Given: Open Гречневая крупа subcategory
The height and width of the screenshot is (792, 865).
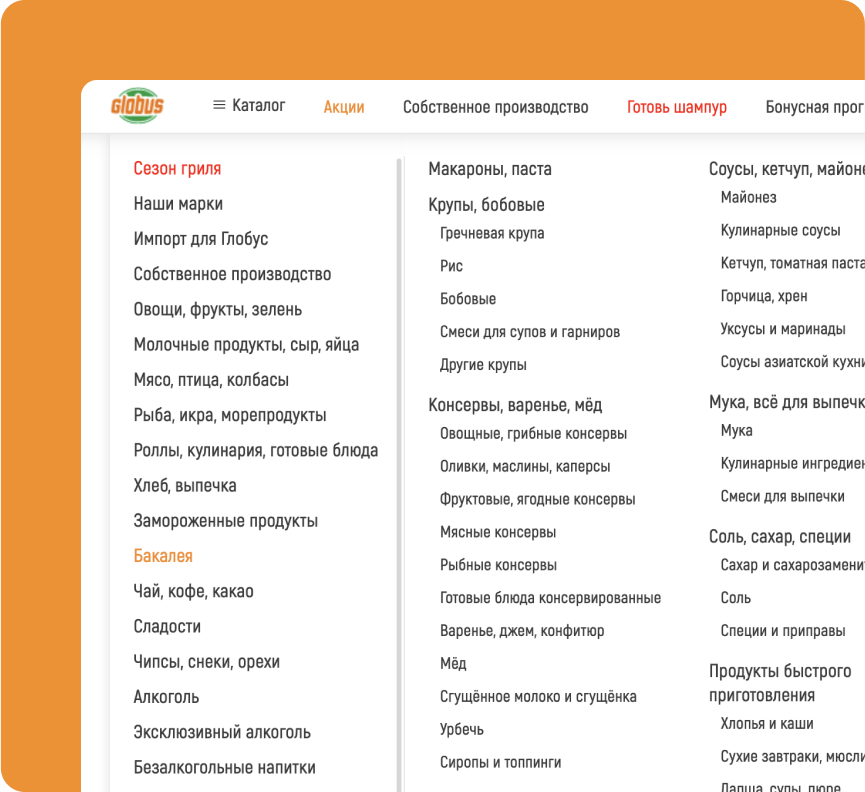Looking at the screenshot, I should [x=491, y=233].
